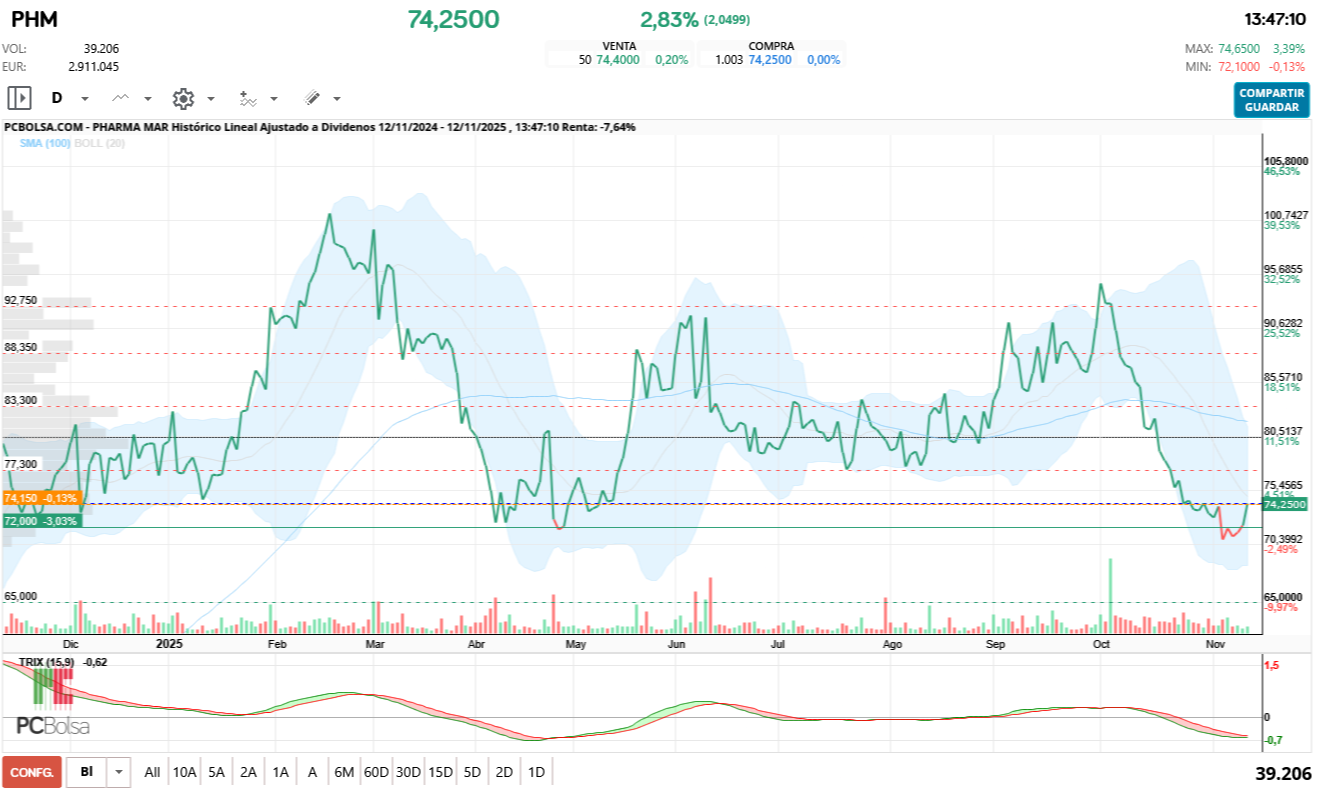Select the drawing tools pencil icon
This screenshot has width=1325, height=793.
pos(311,98)
